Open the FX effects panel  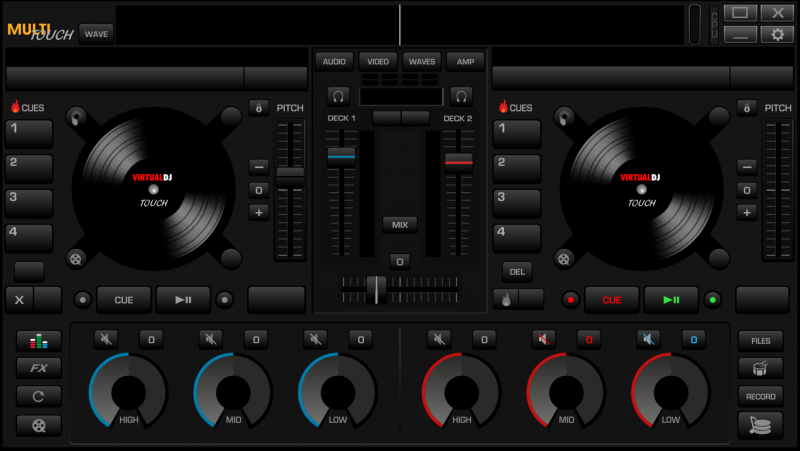click(x=39, y=368)
